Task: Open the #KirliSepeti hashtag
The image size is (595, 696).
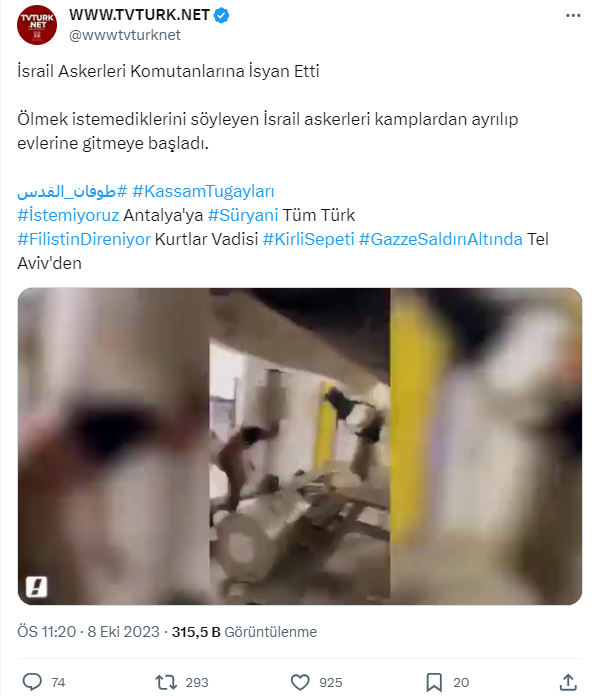Action: coord(309,239)
